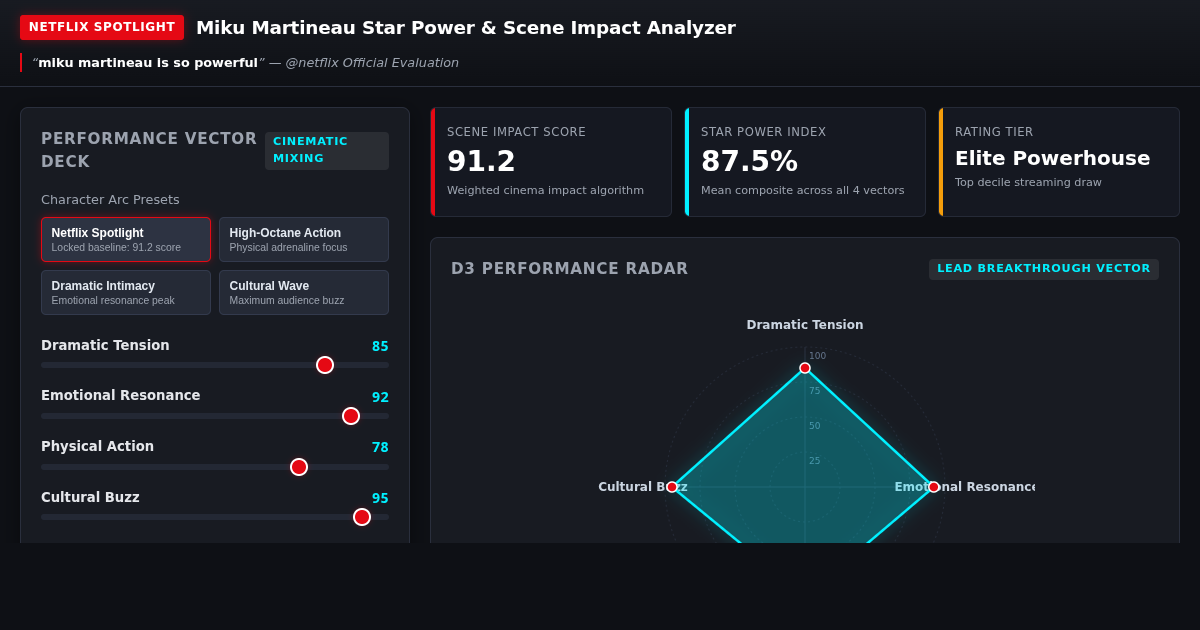Click the Physical Action slider handle
This screenshot has height=630, width=1200.
coord(299,467)
